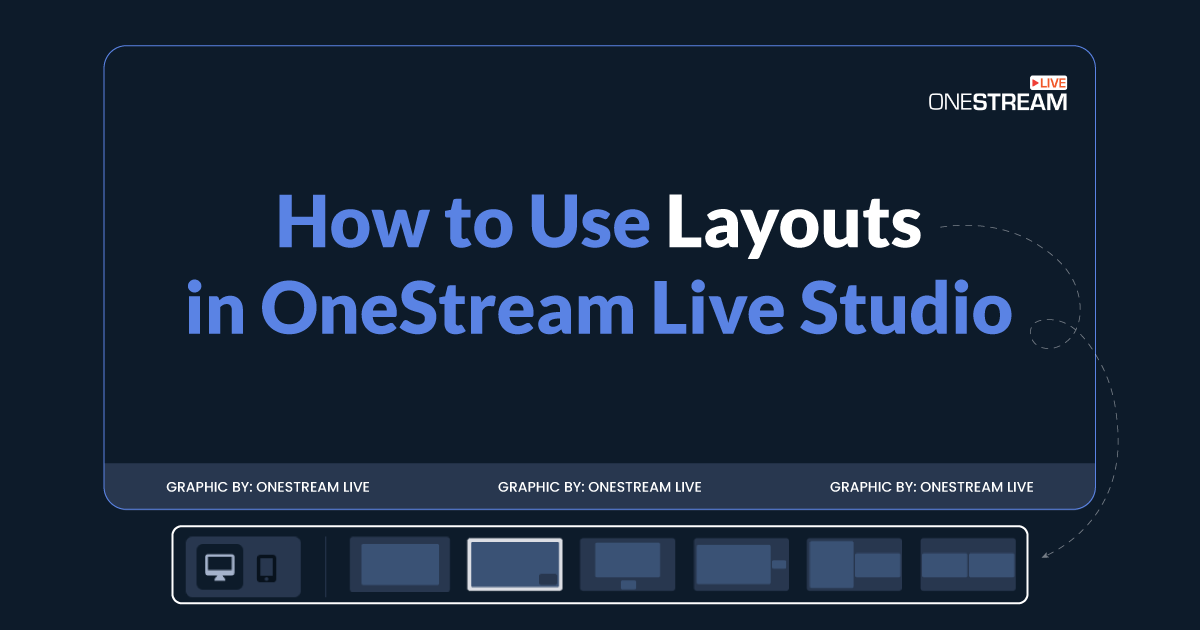Screen dimensions: 1200x630
Task: Toggle between desktop and mobile preview modes
Action: tap(243, 565)
